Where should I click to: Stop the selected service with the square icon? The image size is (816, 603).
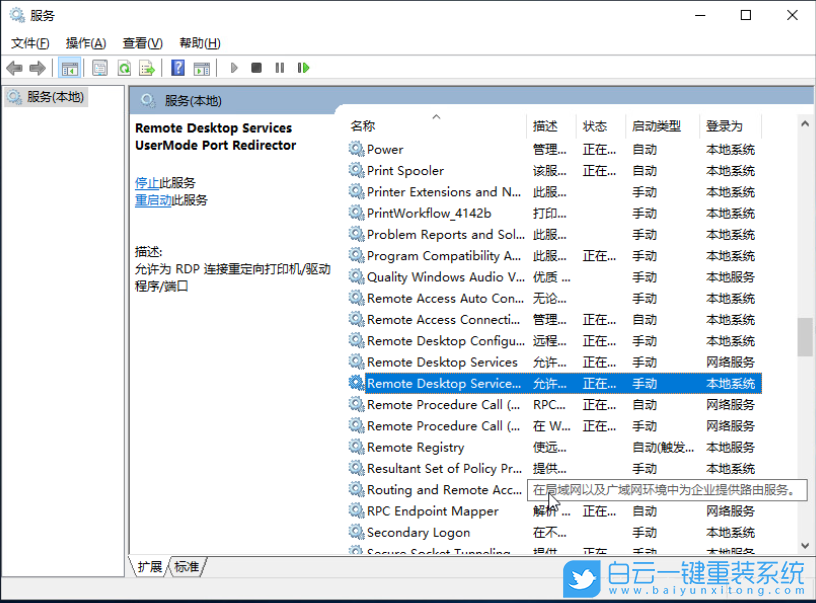tap(256, 67)
